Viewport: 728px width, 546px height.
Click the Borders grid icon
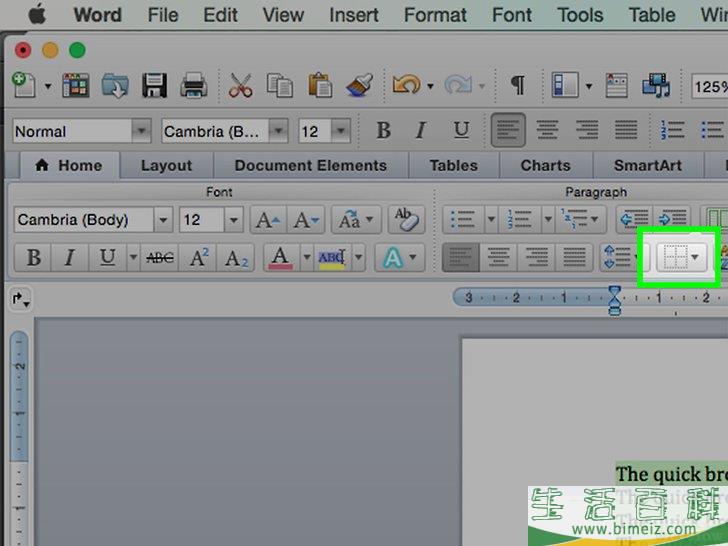click(675, 257)
